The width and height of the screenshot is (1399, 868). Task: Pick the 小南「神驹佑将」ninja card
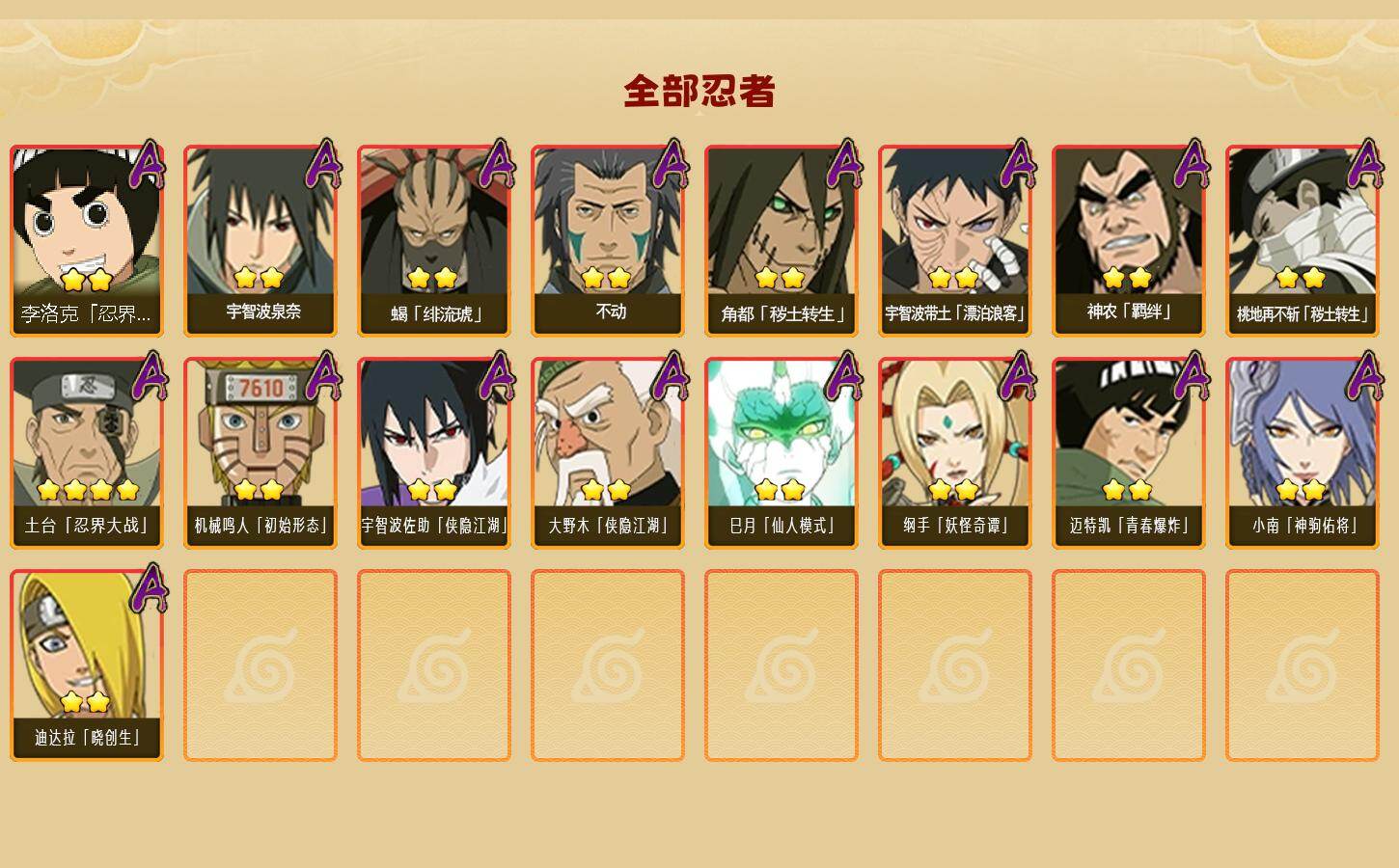coord(1303,453)
